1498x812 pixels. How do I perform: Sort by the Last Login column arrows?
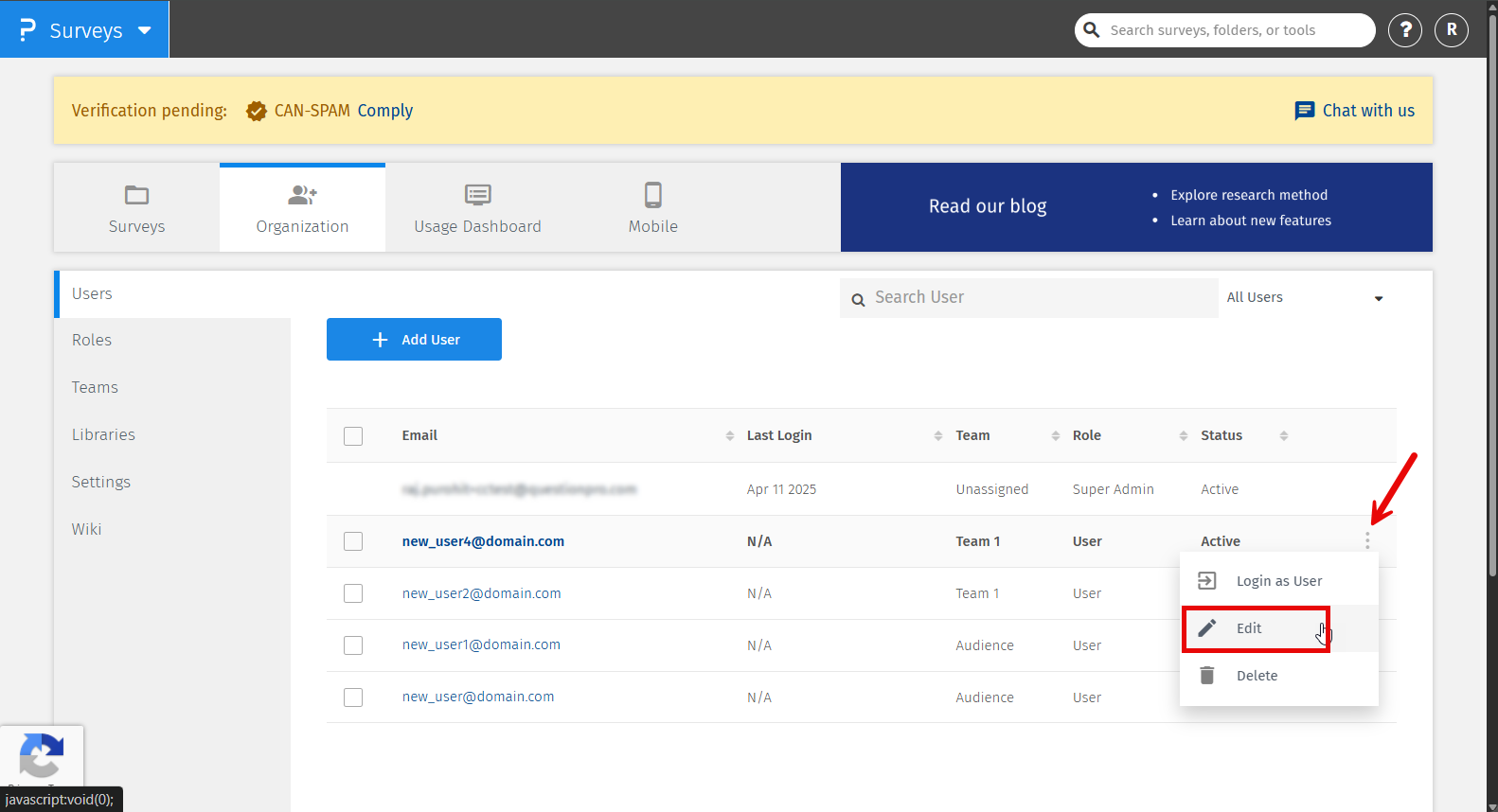tap(937, 435)
